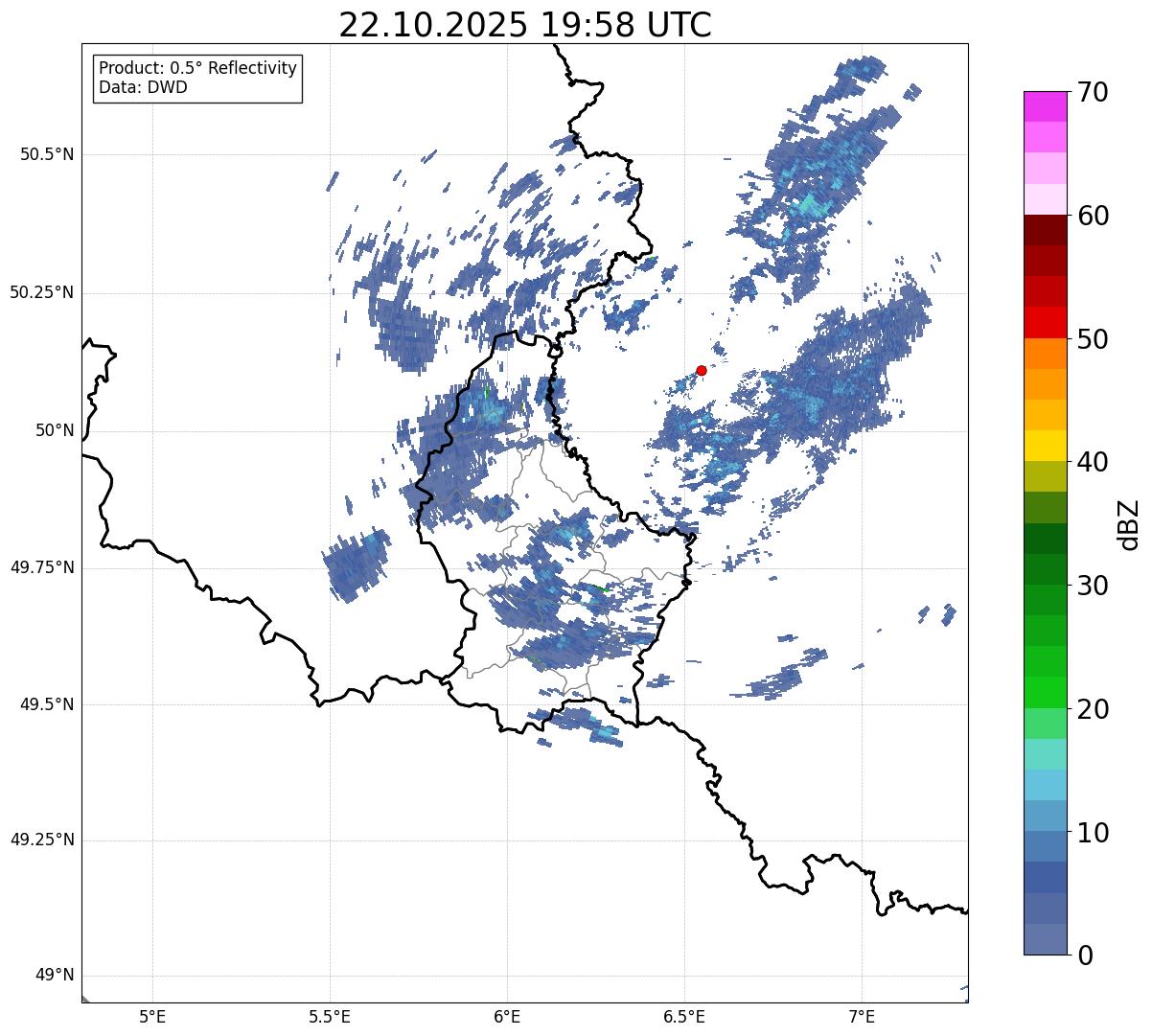Click the 5.5°E longitude label
The width and height of the screenshot is (1152, 1036).
[x=330, y=1017]
